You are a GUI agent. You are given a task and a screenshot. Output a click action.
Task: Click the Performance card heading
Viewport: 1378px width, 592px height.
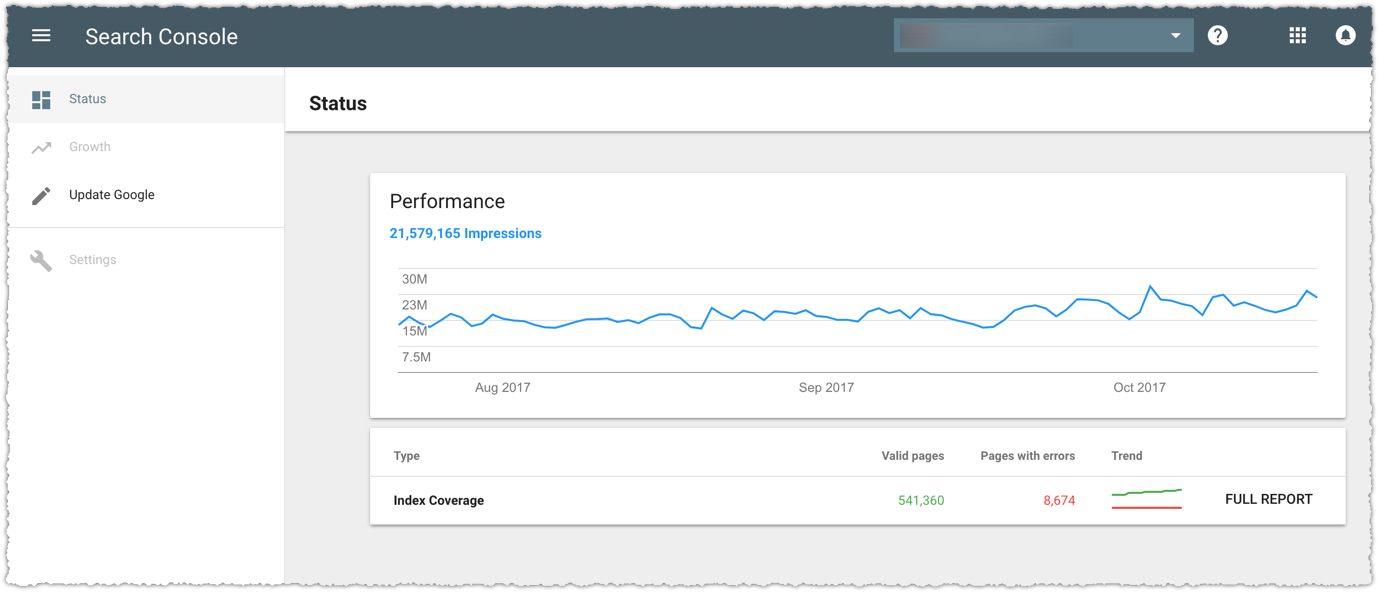pyautogui.click(x=447, y=201)
